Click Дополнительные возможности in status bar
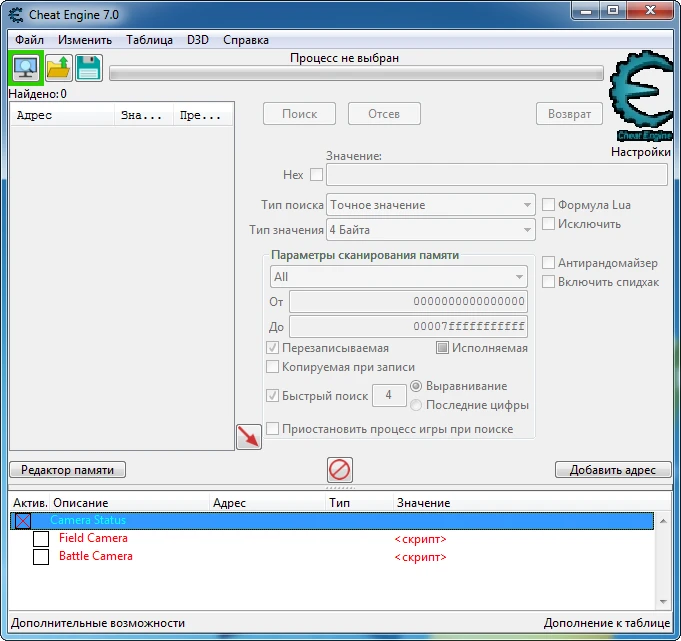 coord(98,623)
